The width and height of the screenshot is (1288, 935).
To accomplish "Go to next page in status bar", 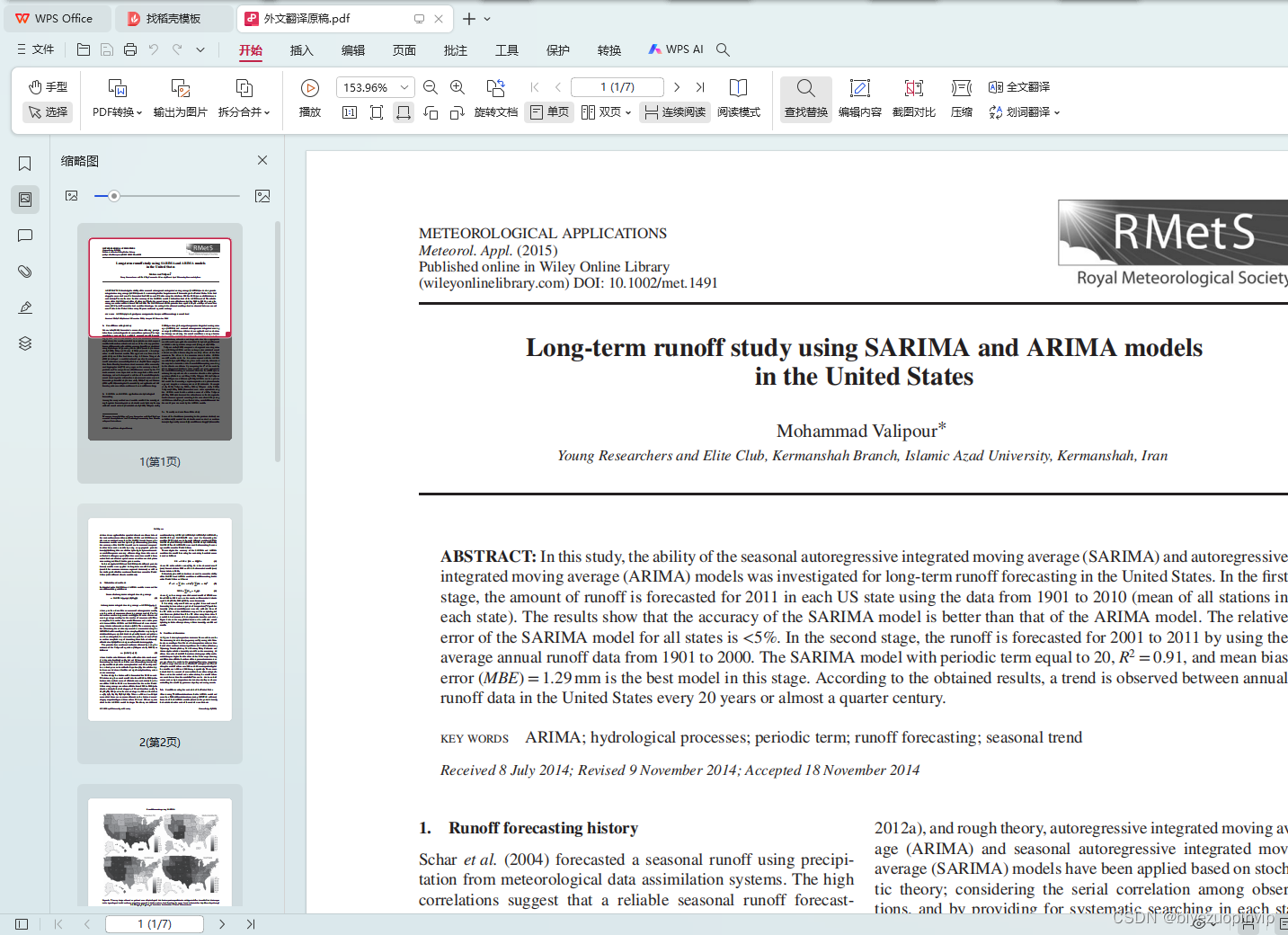I will (222, 924).
